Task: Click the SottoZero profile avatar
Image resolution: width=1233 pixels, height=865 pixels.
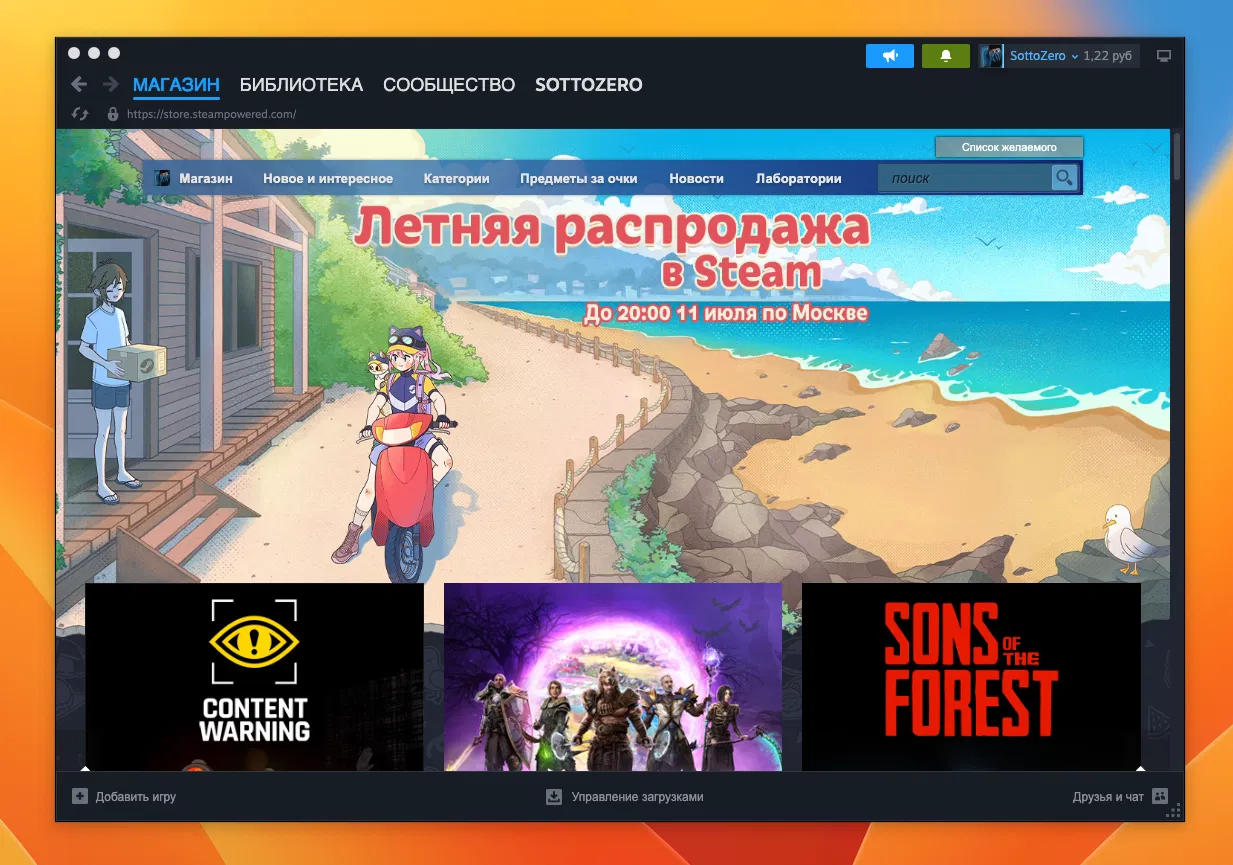Action: (991, 56)
